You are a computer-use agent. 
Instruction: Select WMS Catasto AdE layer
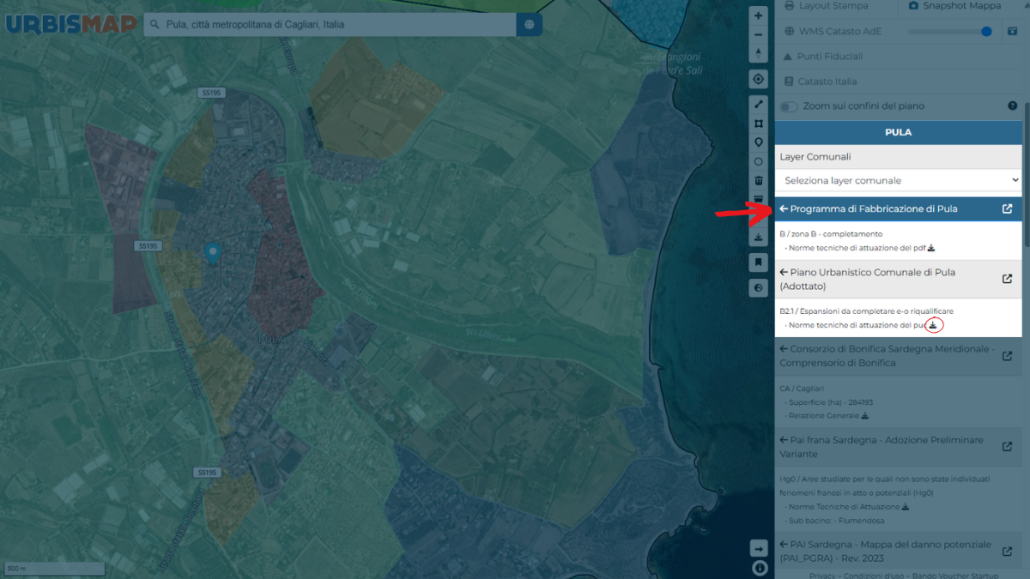(x=833, y=32)
